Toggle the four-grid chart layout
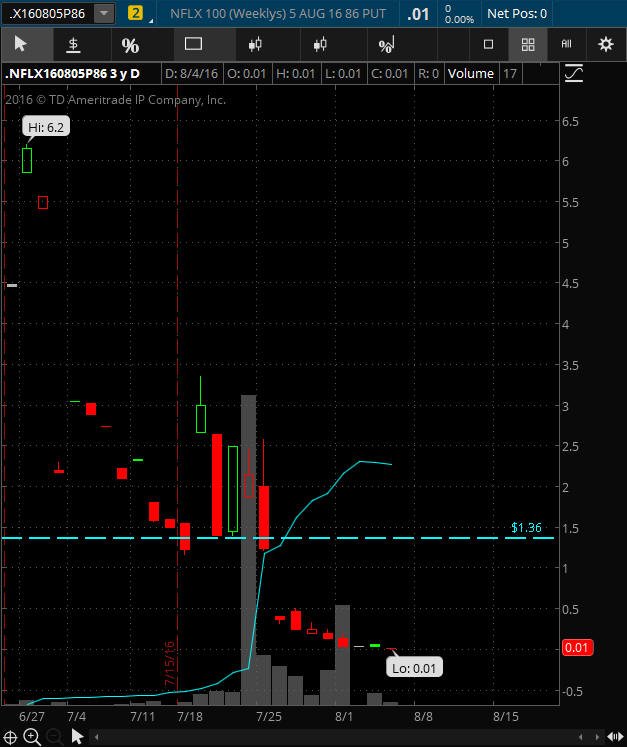The height and width of the screenshot is (747, 627). coord(528,44)
